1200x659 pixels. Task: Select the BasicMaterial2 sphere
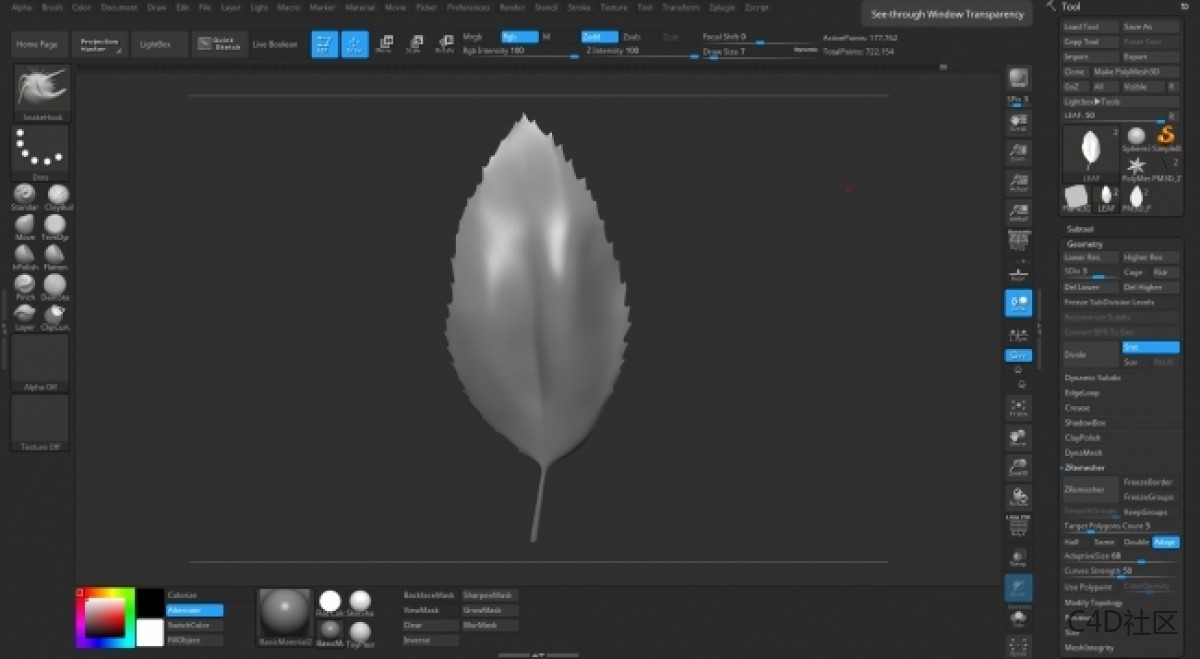(x=285, y=609)
